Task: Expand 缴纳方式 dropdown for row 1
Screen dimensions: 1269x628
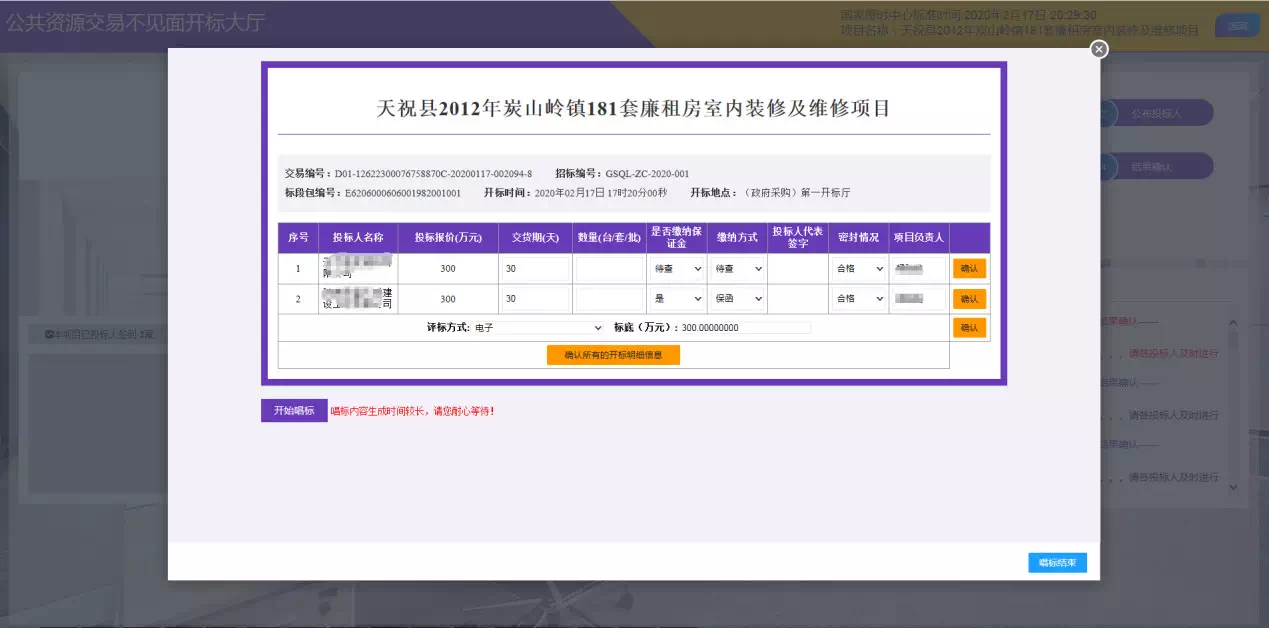Action: 738,269
